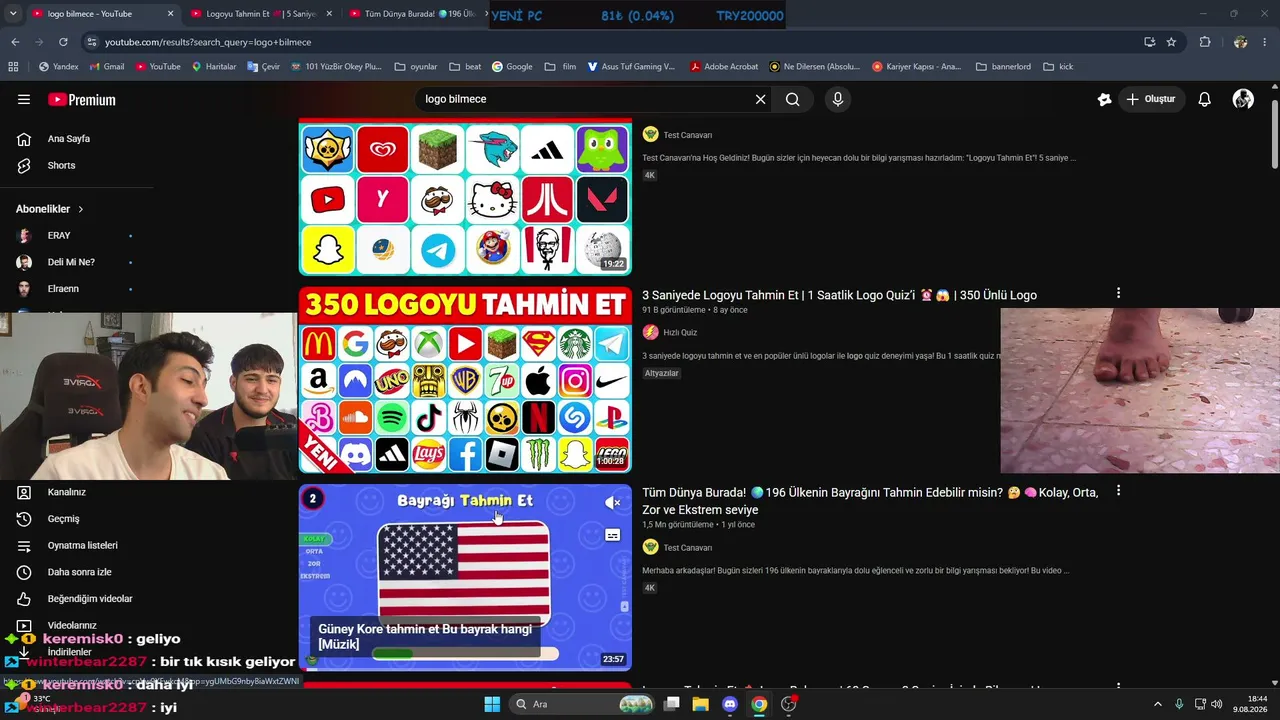Image resolution: width=1280 pixels, height=720 pixels.
Task: Open the Chrome apps grid in bookmarks bar
Action: pos(13,67)
